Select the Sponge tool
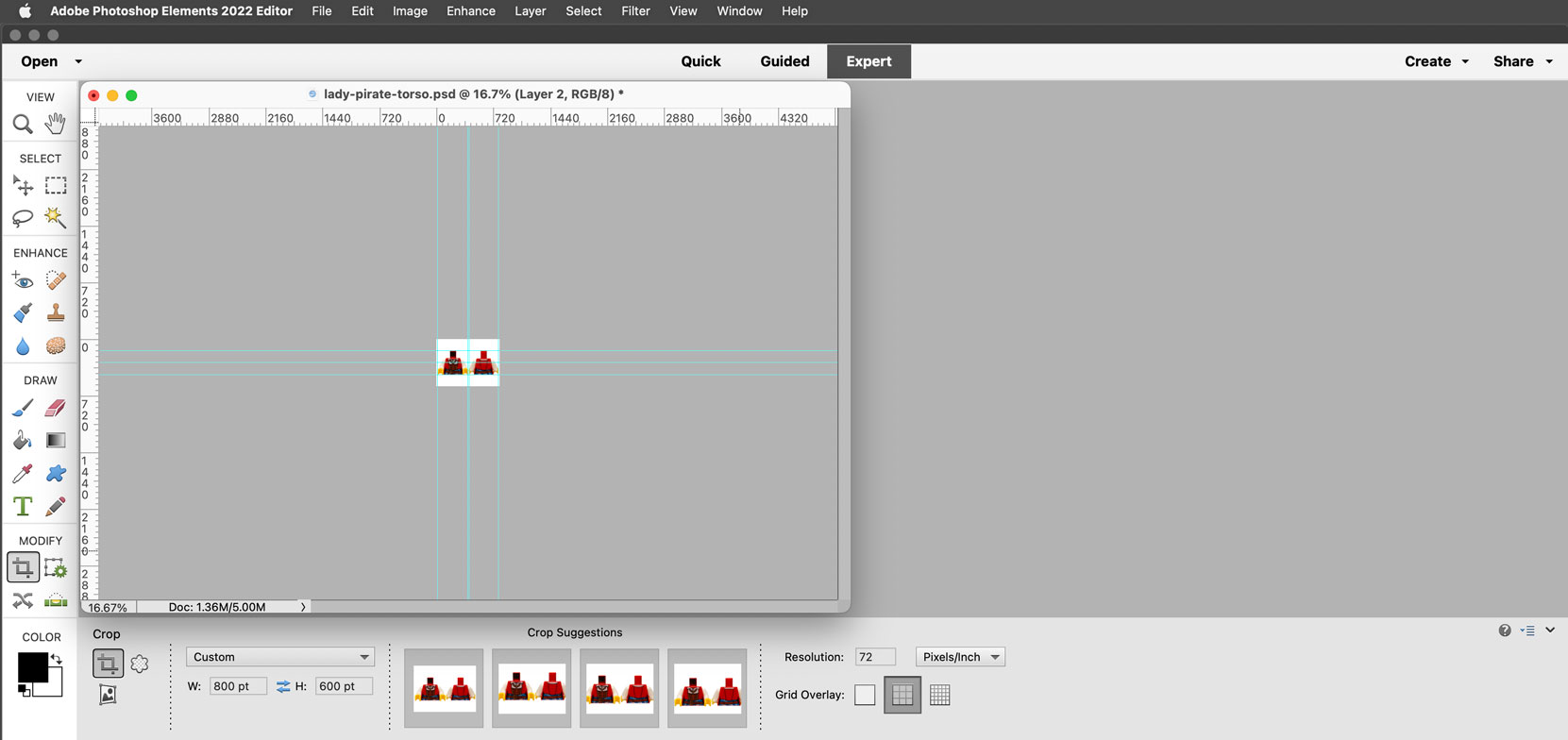The height and width of the screenshot is (740, 1568). [x=56, y=346]
